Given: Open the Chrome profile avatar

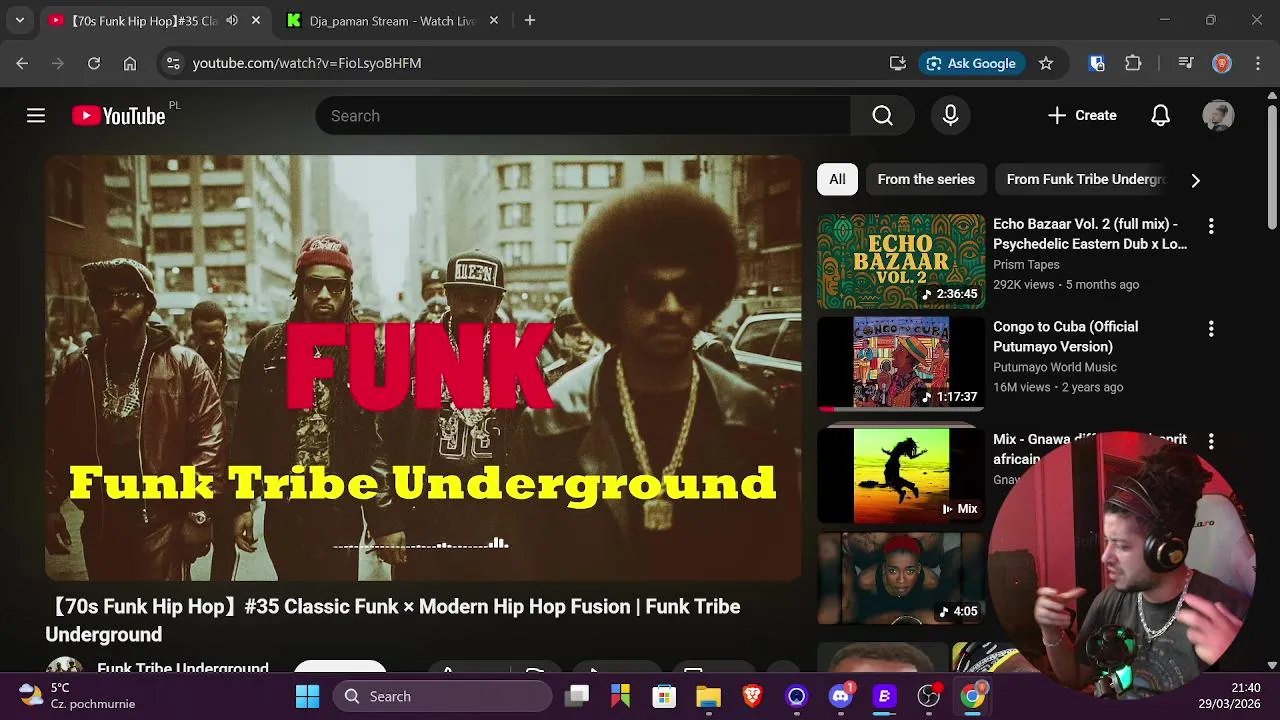Looking at the screenshot, I should coord(1222,63).
